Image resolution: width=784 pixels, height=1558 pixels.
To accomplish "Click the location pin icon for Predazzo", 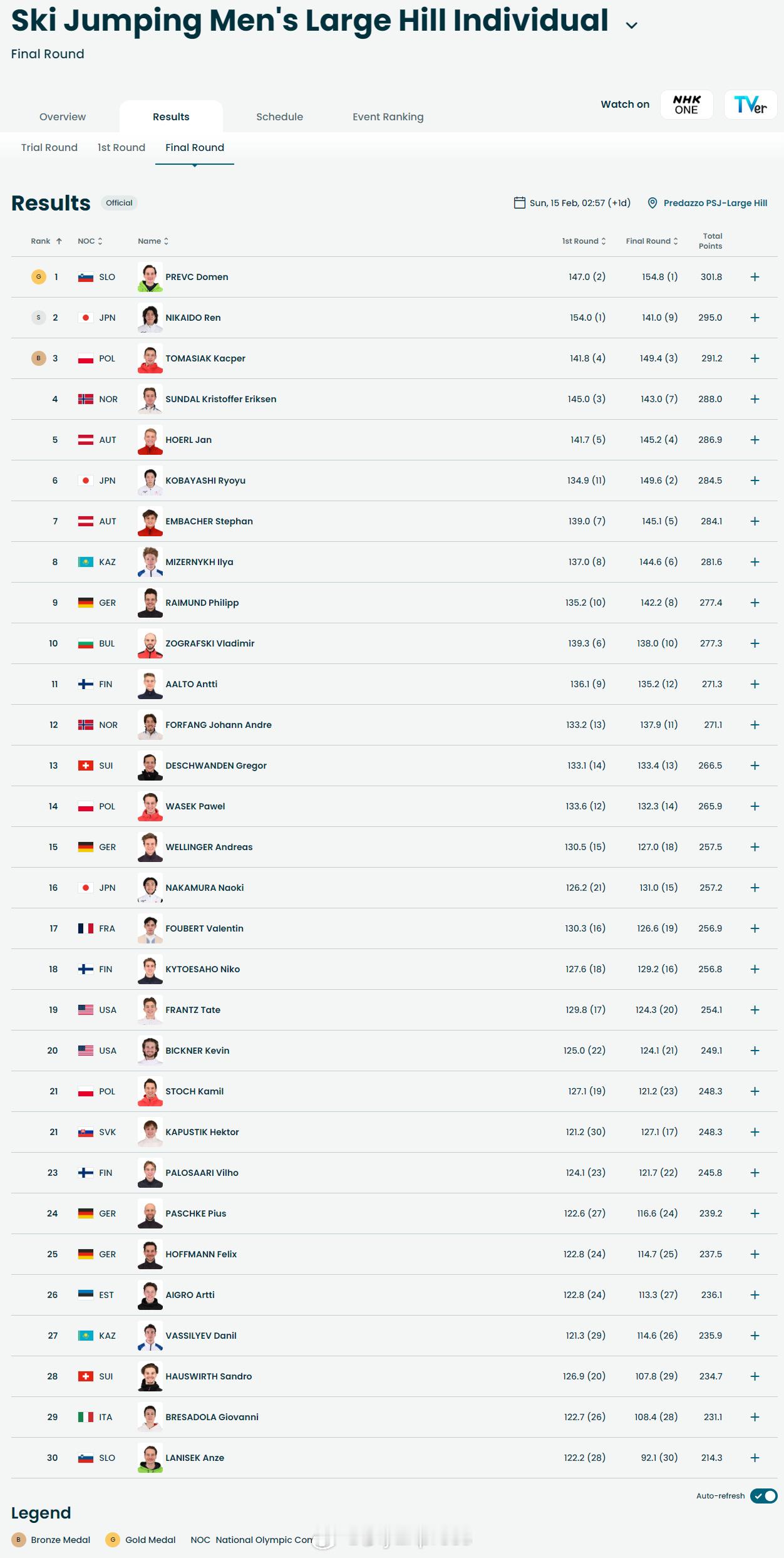I will [652, 203].
